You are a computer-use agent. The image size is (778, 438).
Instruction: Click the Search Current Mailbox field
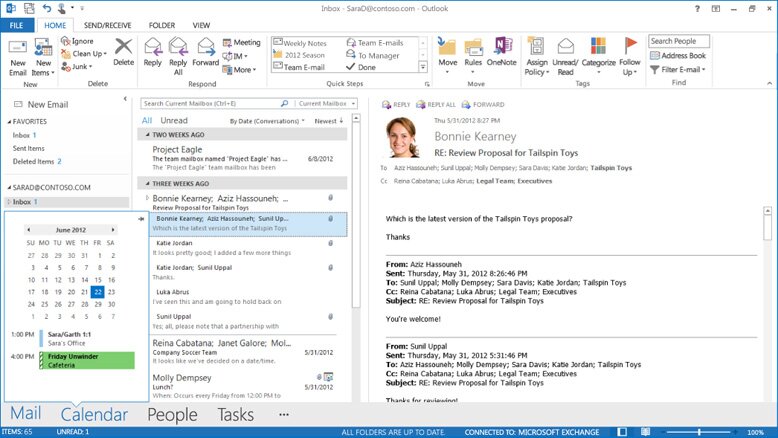point(211,104)
